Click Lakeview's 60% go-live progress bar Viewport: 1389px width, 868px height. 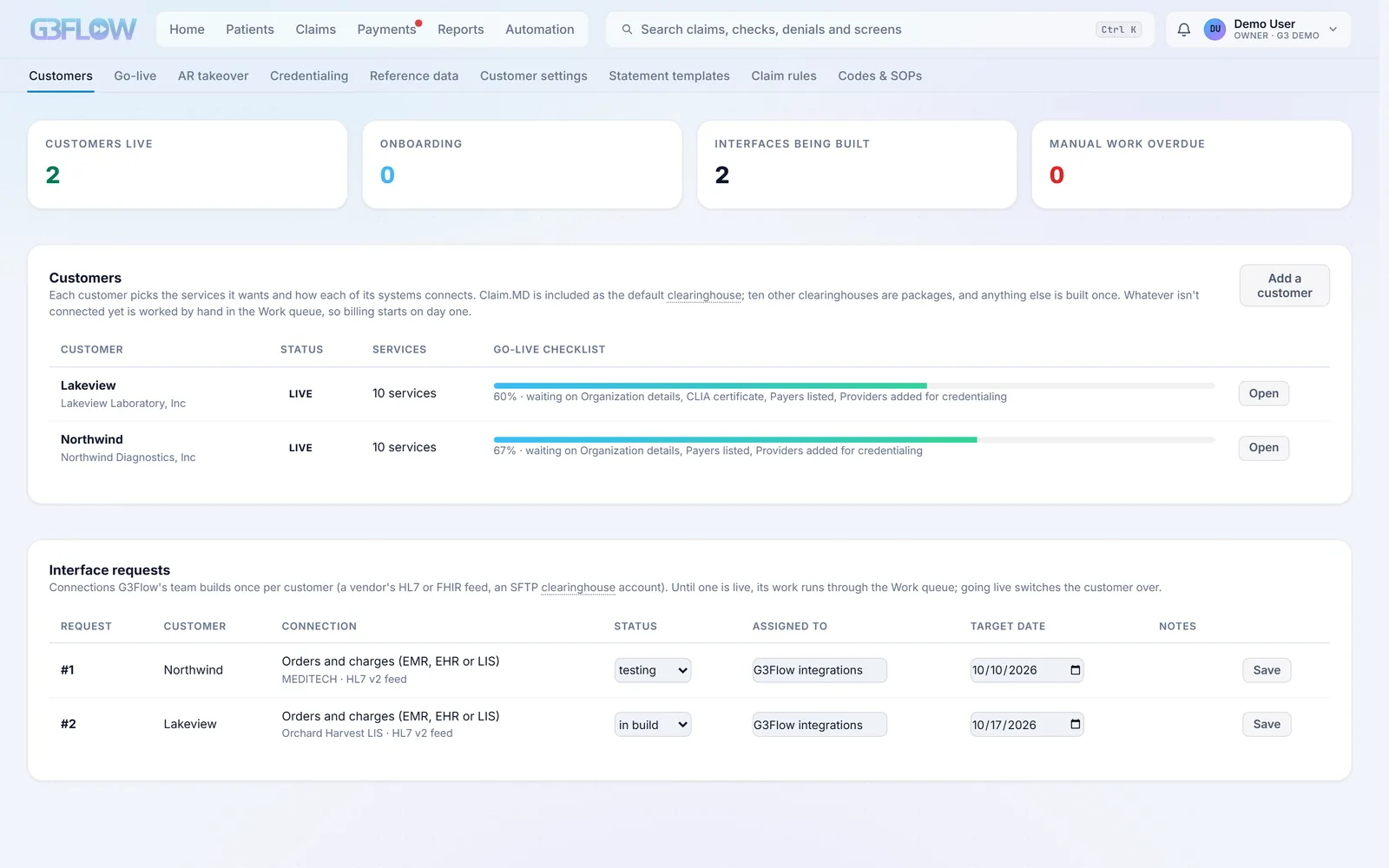(854, 385)
